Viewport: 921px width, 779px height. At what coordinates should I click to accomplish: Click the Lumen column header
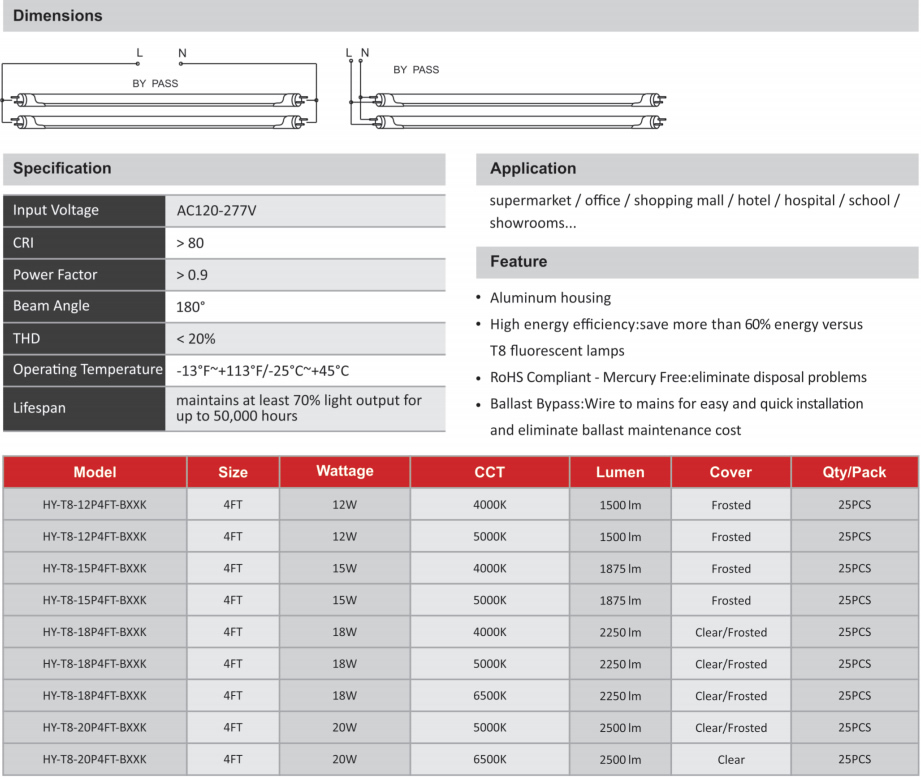pos(620,472)
